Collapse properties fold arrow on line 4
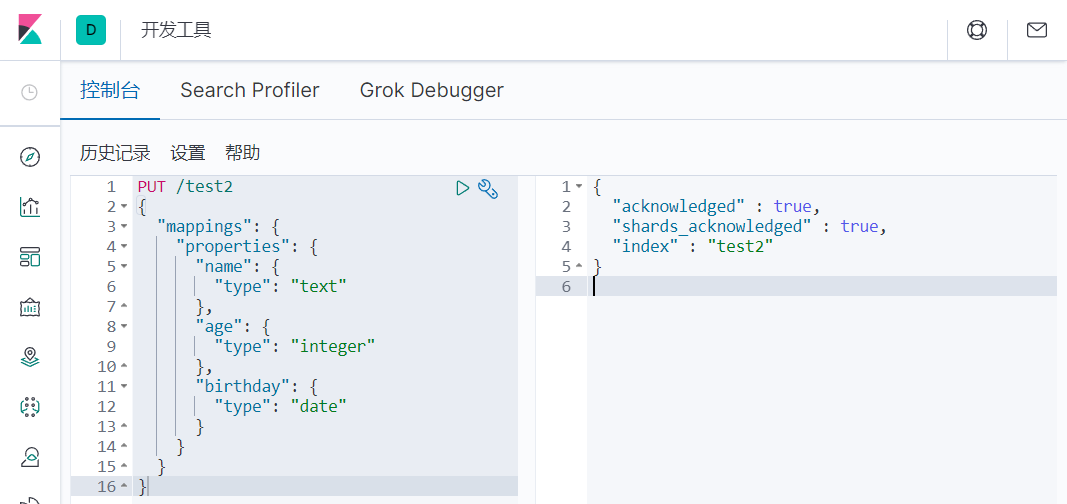 124,246
